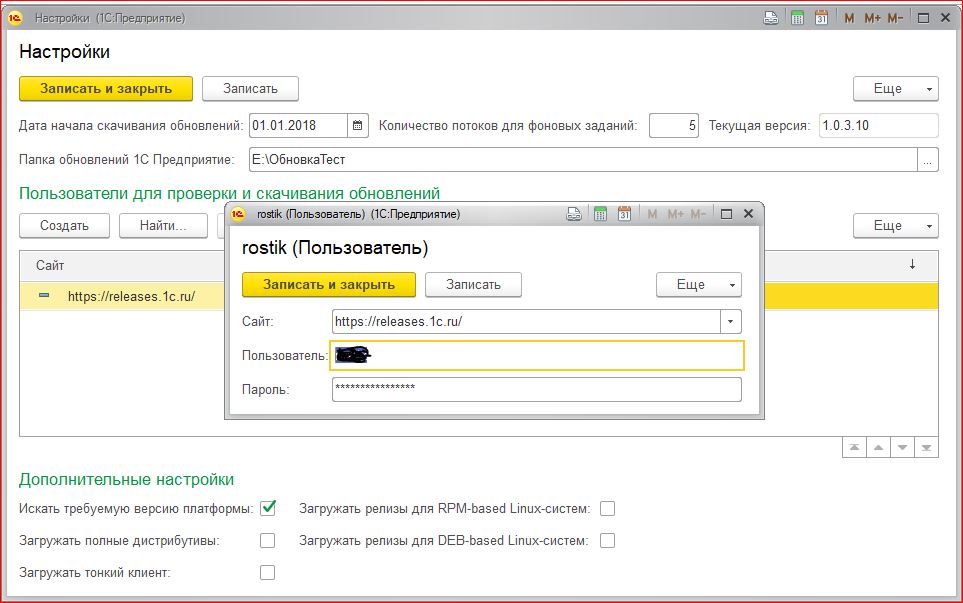
Task: Move row to bottom in users list
Action: pos(926,448)
